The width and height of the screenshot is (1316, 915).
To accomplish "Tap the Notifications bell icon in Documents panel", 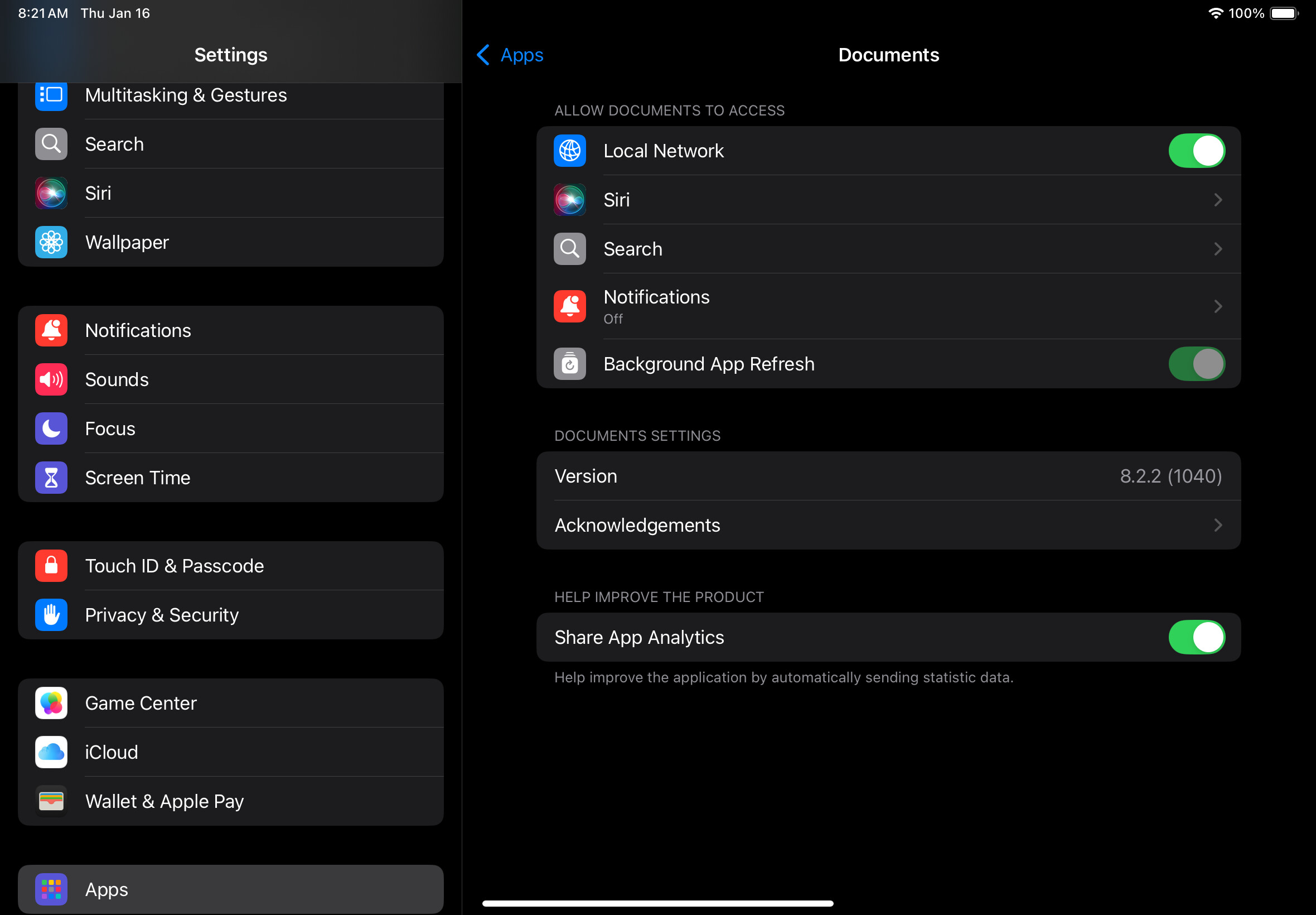I will (x=569, y=306).
